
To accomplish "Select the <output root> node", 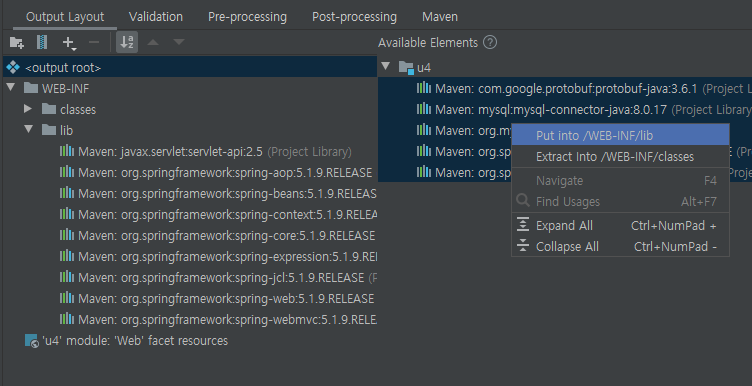I will [190, 68].
